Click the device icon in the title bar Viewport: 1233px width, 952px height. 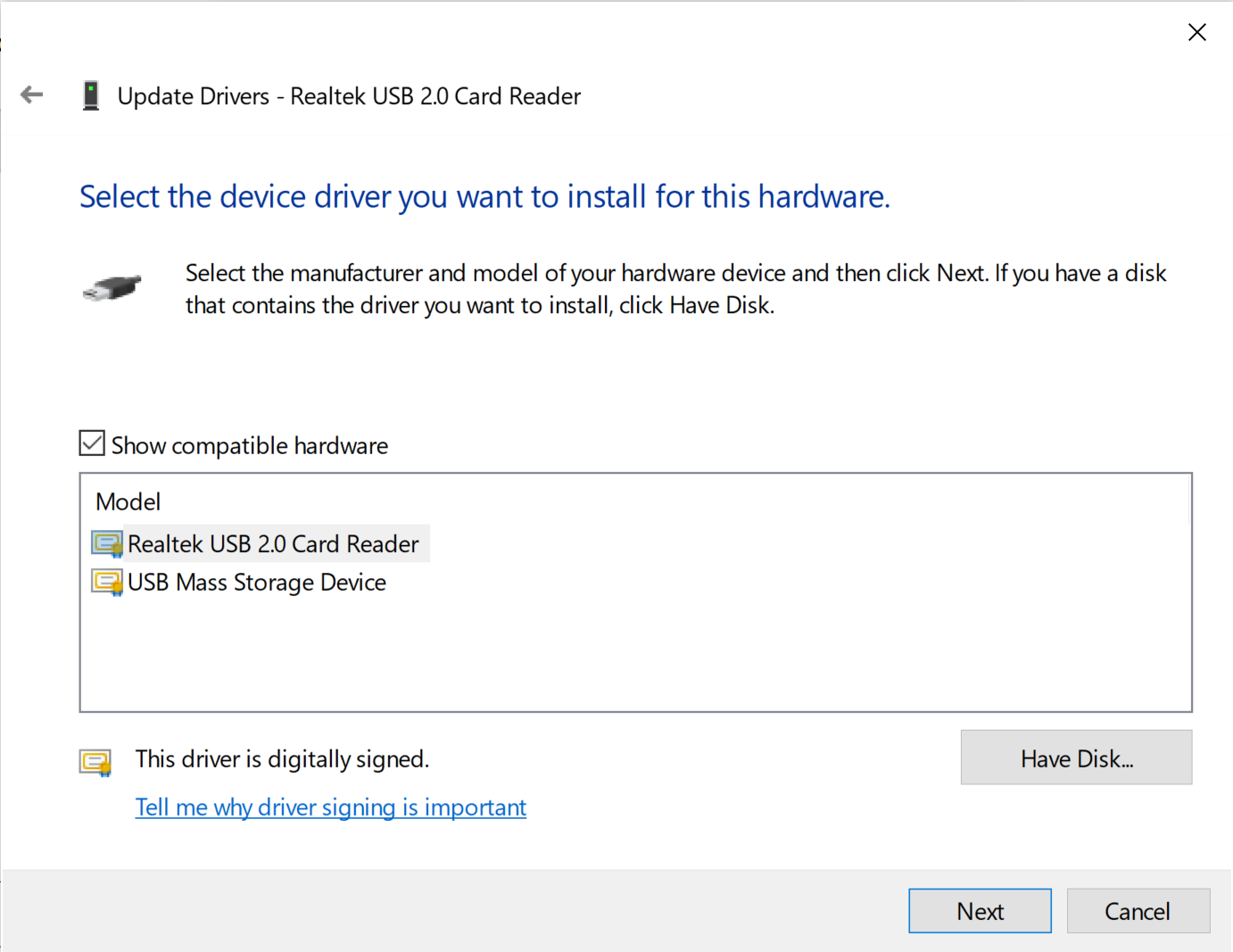tap(90, 95)
